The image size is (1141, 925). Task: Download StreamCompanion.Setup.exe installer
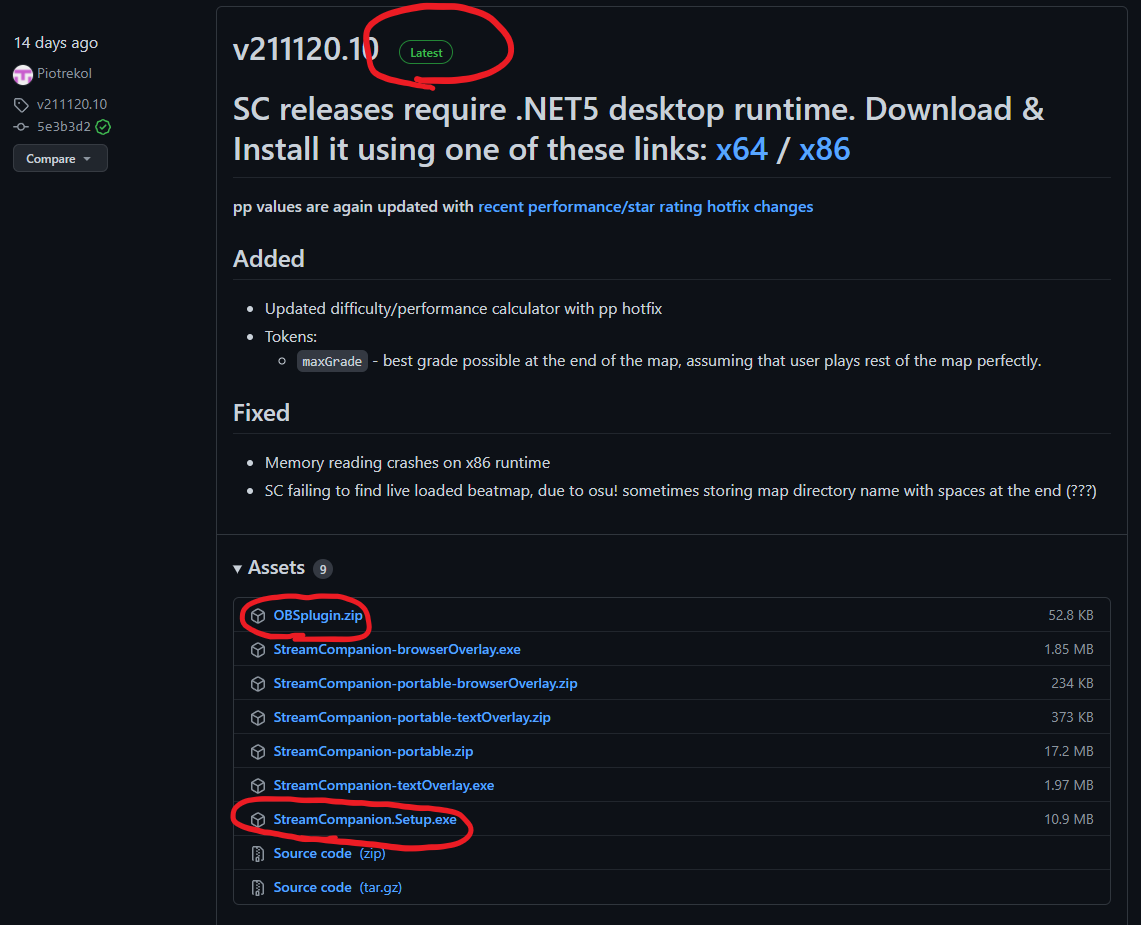click(x=365, y=819)
